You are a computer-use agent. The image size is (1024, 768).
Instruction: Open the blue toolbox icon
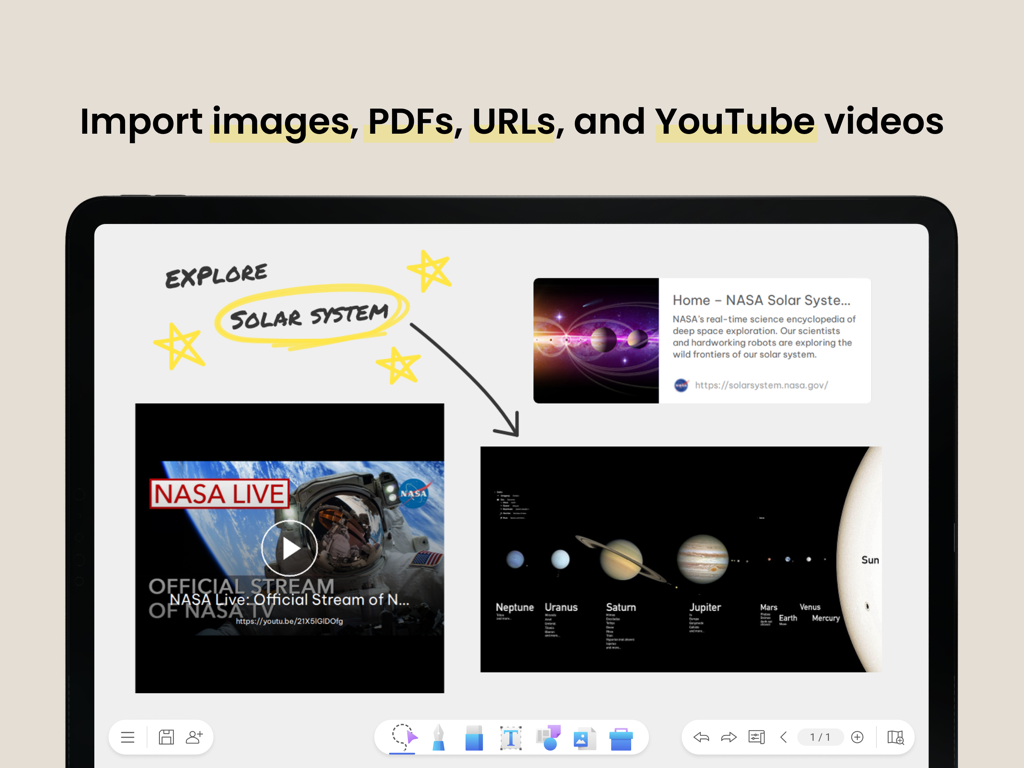coord(621,738)
